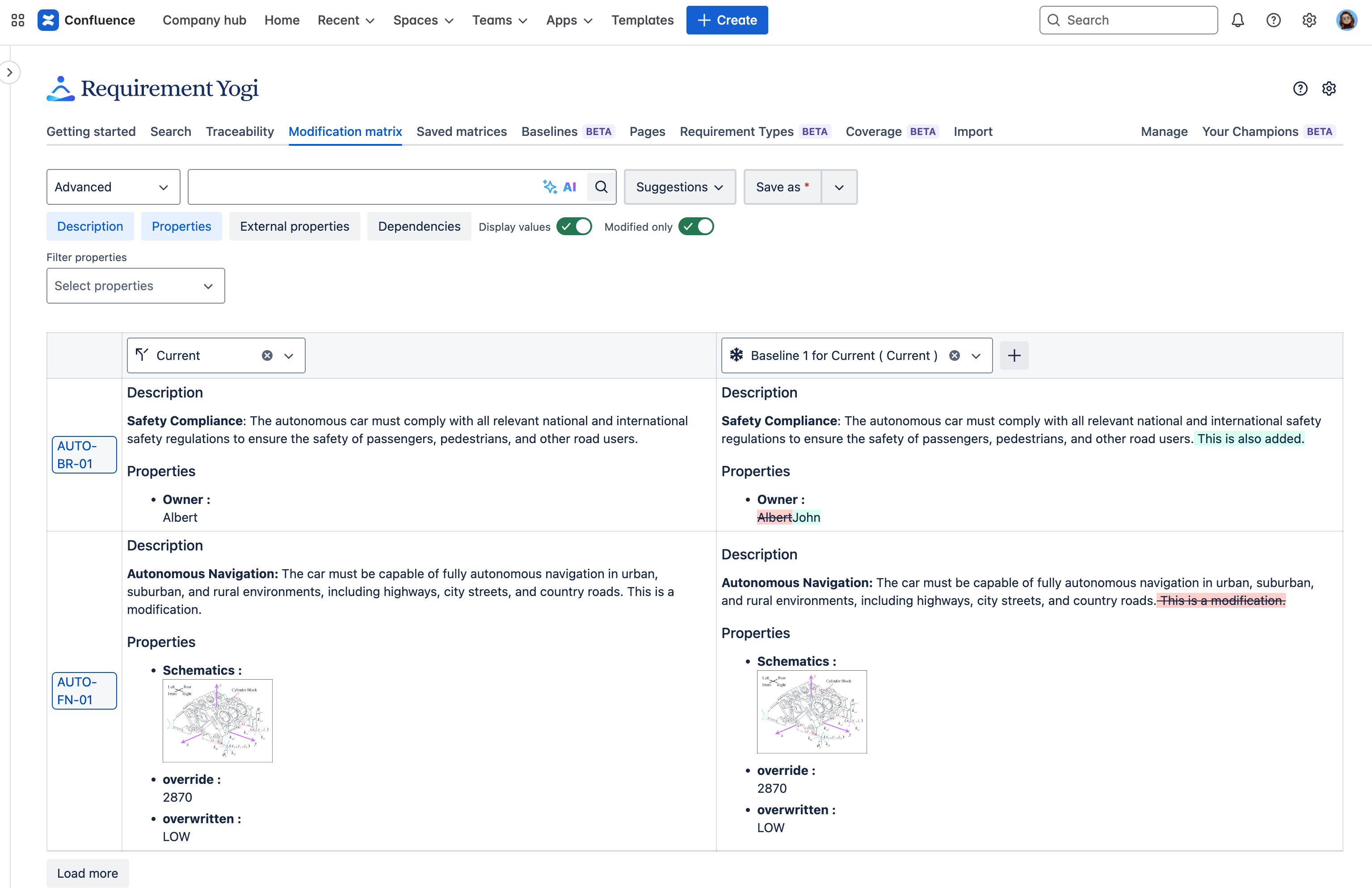Add a new baseline column with plus icon
The height and width of the screenshot is (888, 1372).
point(1014,355)
